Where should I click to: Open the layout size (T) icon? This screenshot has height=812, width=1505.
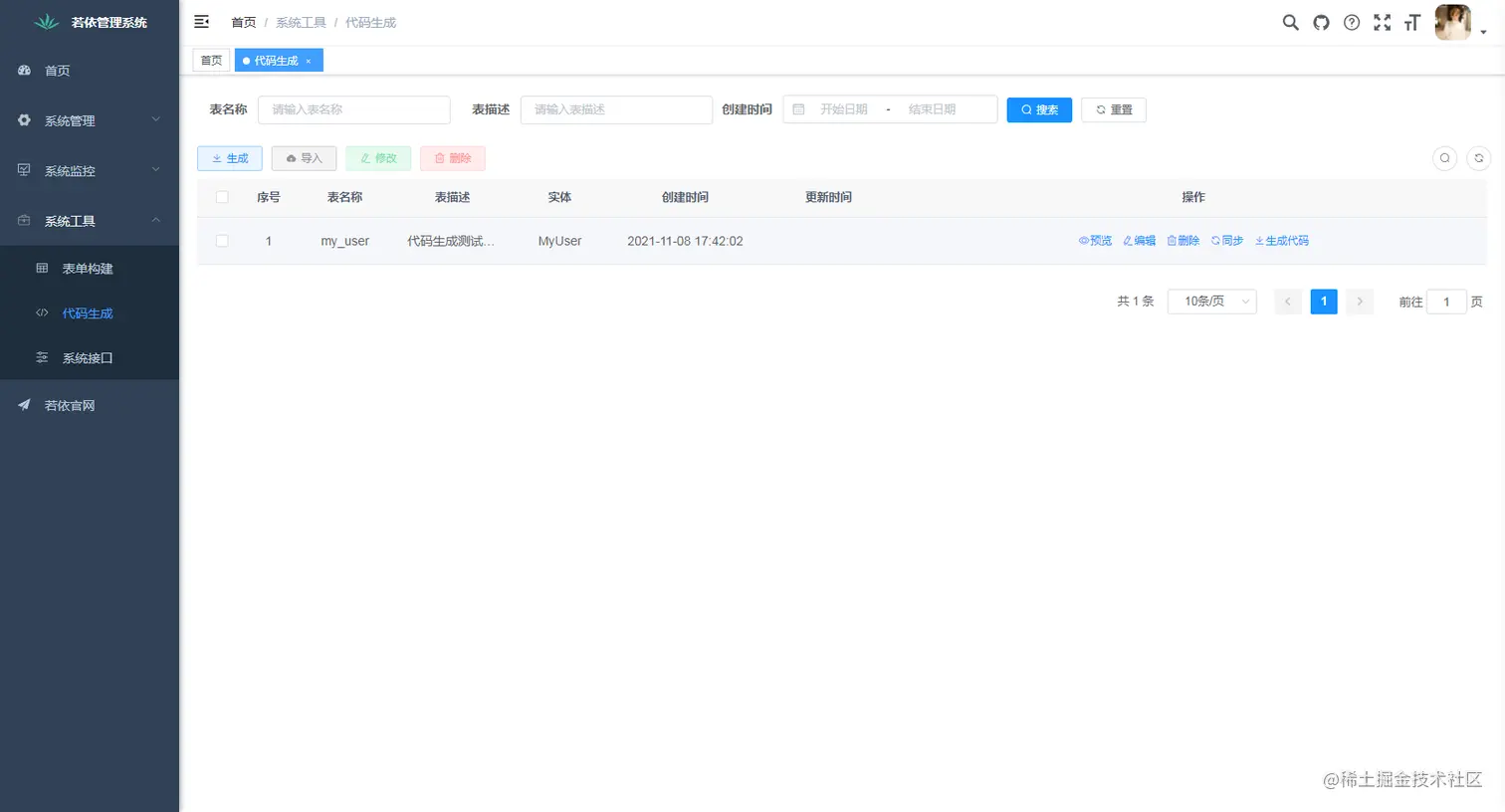(1412, 23)
